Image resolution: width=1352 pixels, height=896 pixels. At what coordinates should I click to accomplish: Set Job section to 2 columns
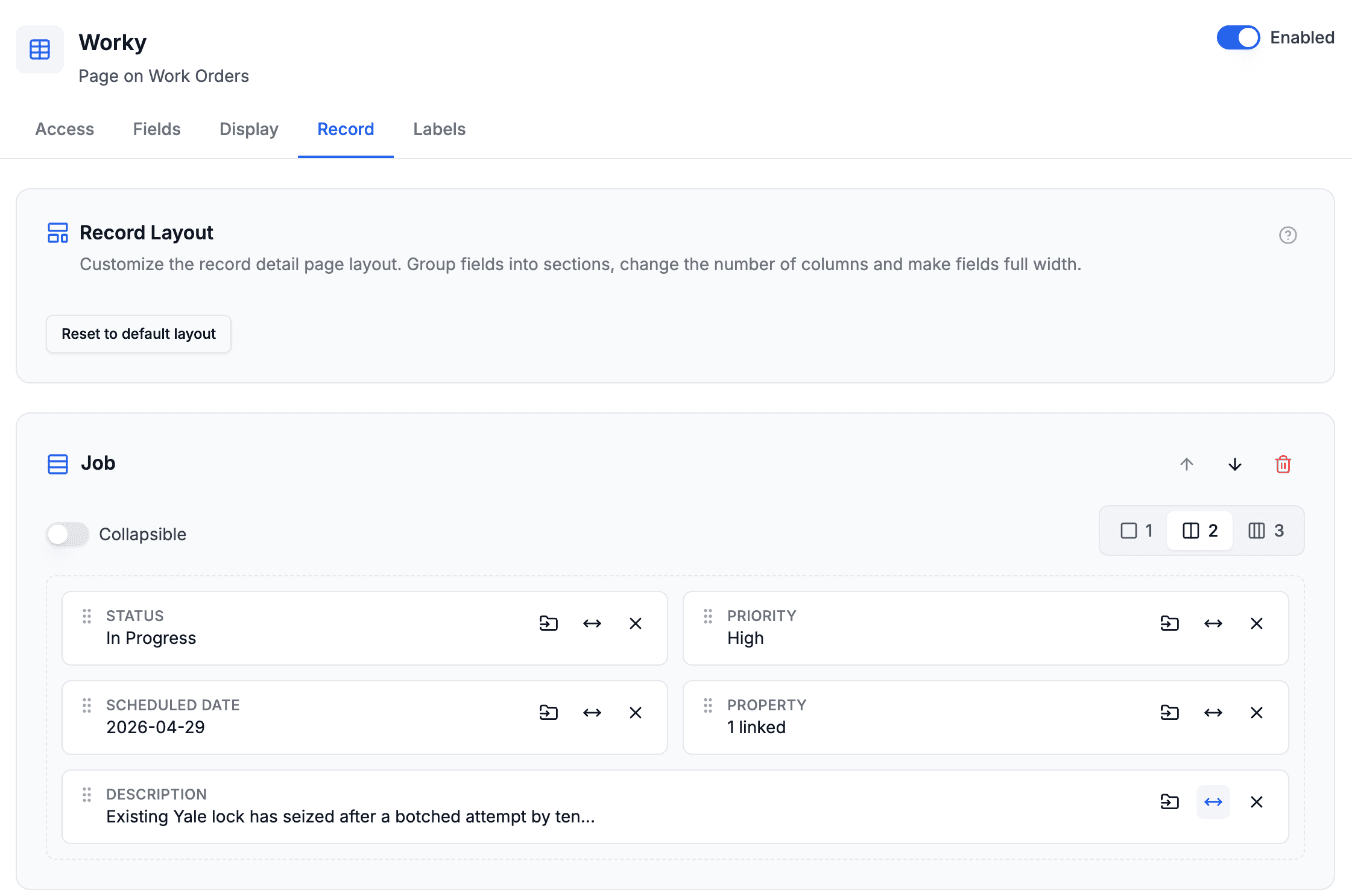coord(1200,530)
